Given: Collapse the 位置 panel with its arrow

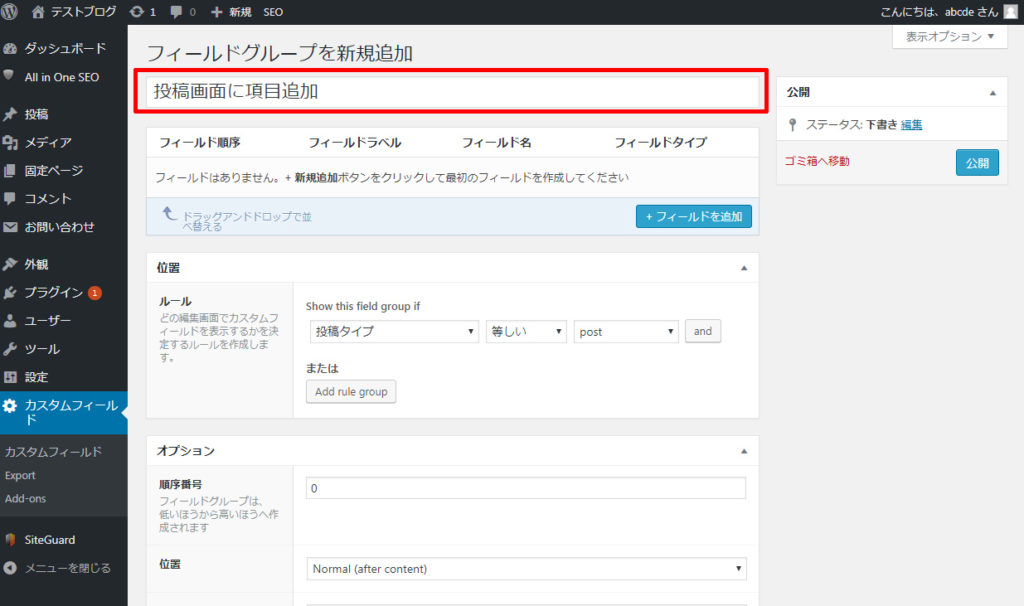Looking at the screenshot, I should point(743,268).
